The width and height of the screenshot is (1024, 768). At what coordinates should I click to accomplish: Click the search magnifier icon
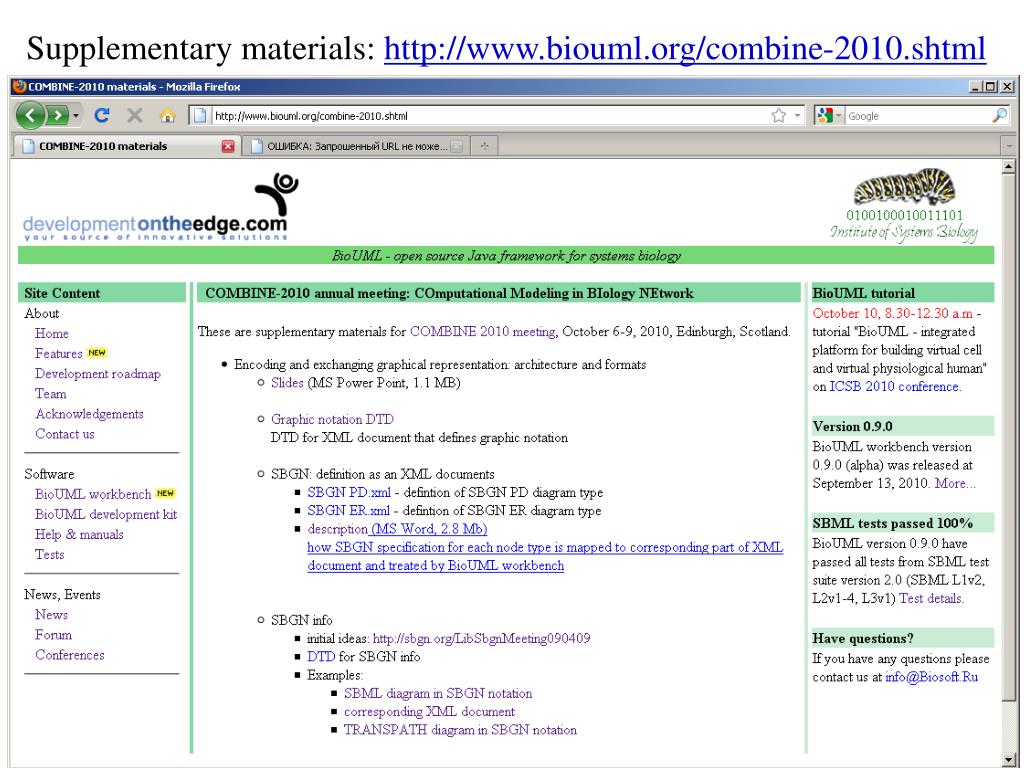[1000, 116]
